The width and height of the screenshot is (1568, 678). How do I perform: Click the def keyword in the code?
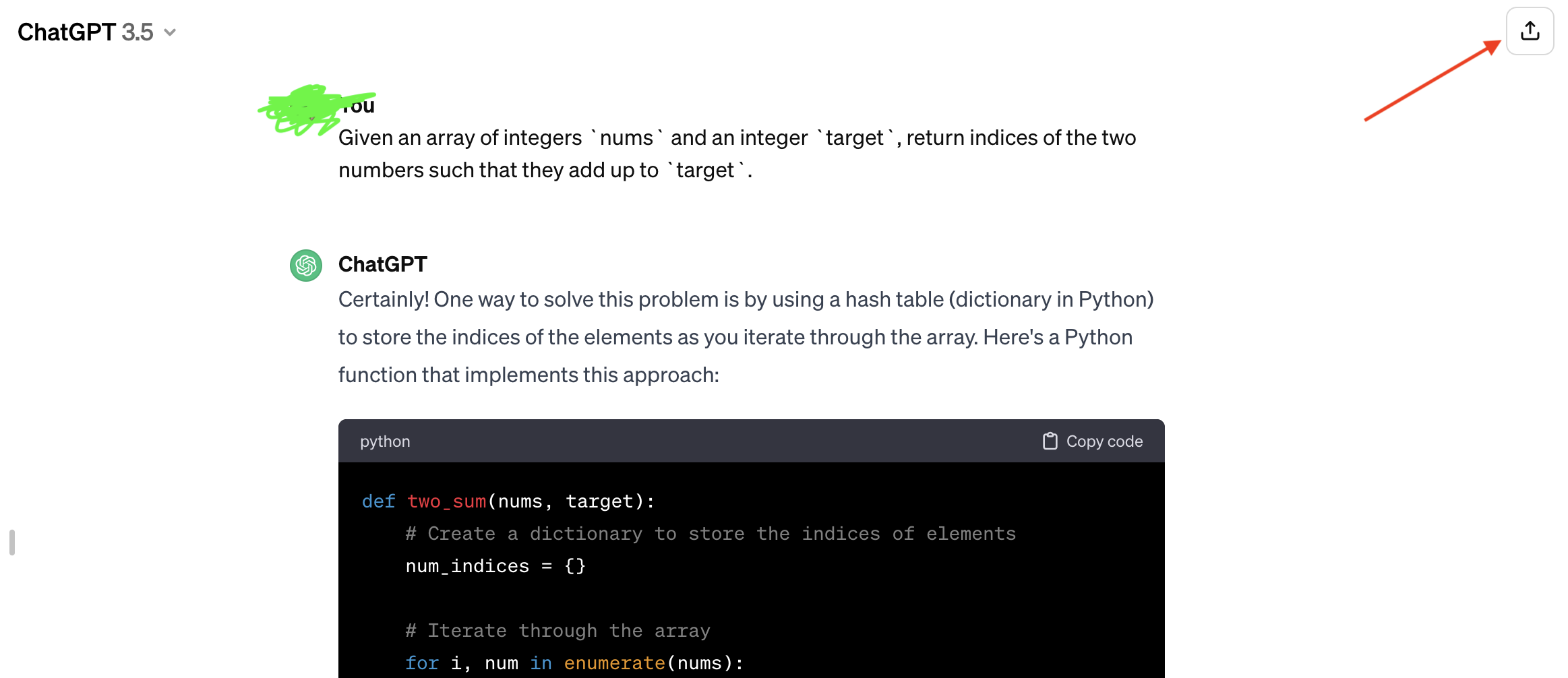coord(378,501)
